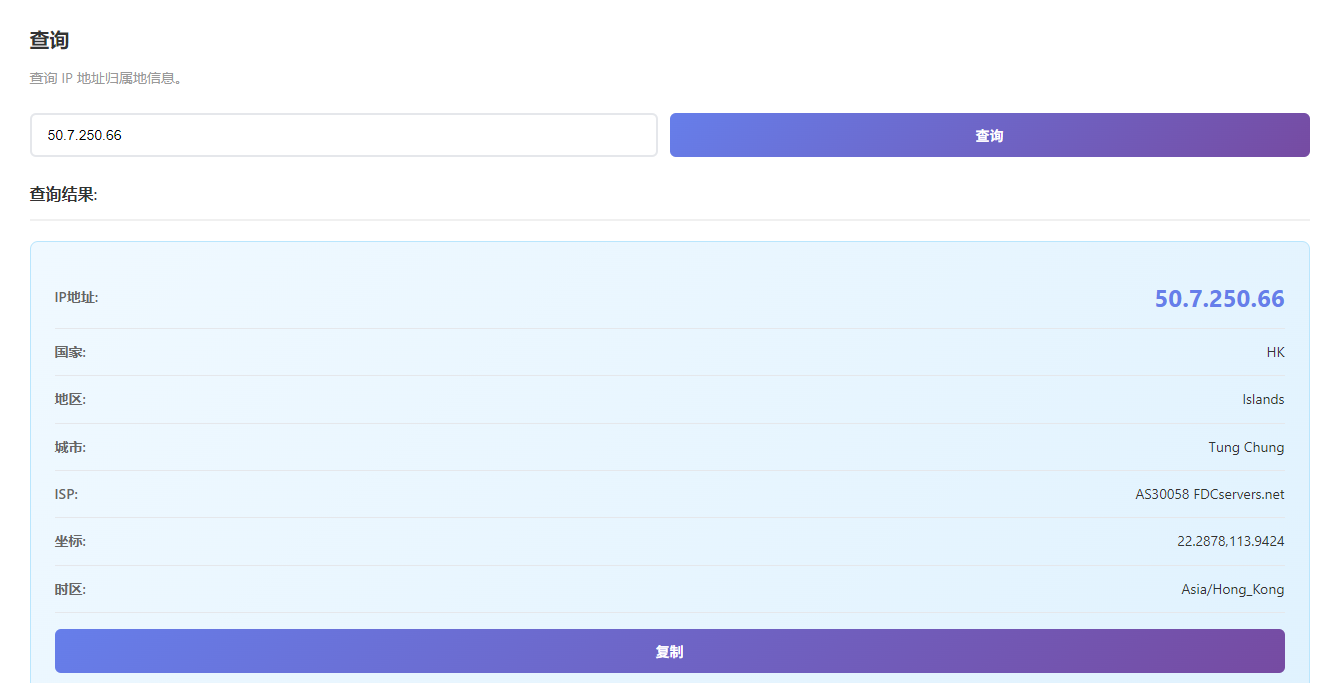
Task: Click the IP address input field
Action: [x=343, y=135]
